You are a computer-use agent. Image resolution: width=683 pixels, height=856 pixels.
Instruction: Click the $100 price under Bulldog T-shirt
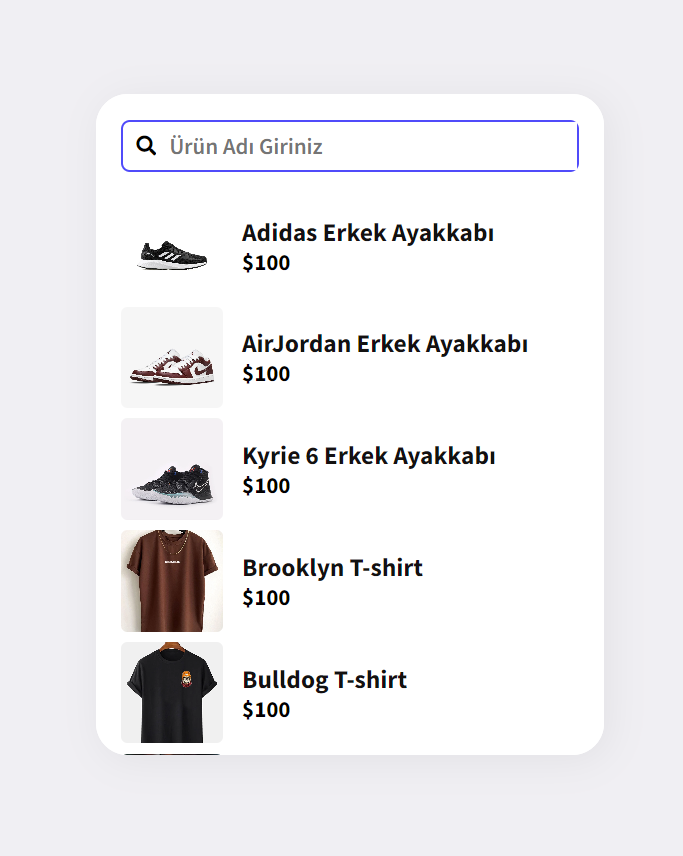pos(265,710)
